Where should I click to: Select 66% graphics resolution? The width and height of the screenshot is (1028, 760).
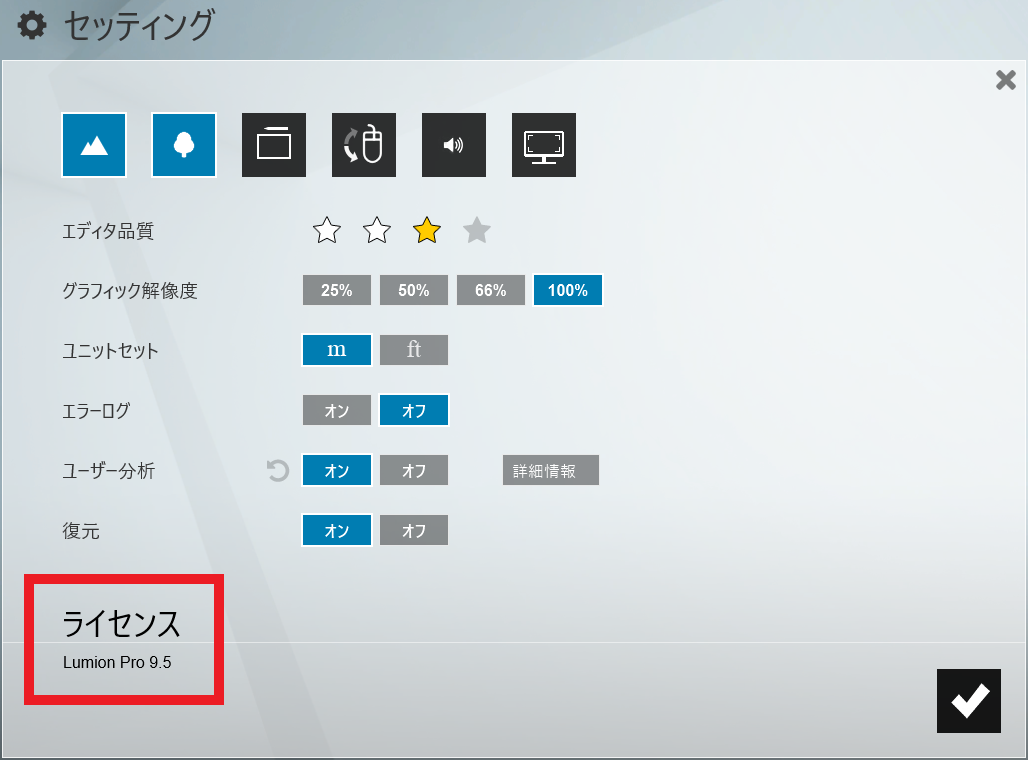point(491,290)
